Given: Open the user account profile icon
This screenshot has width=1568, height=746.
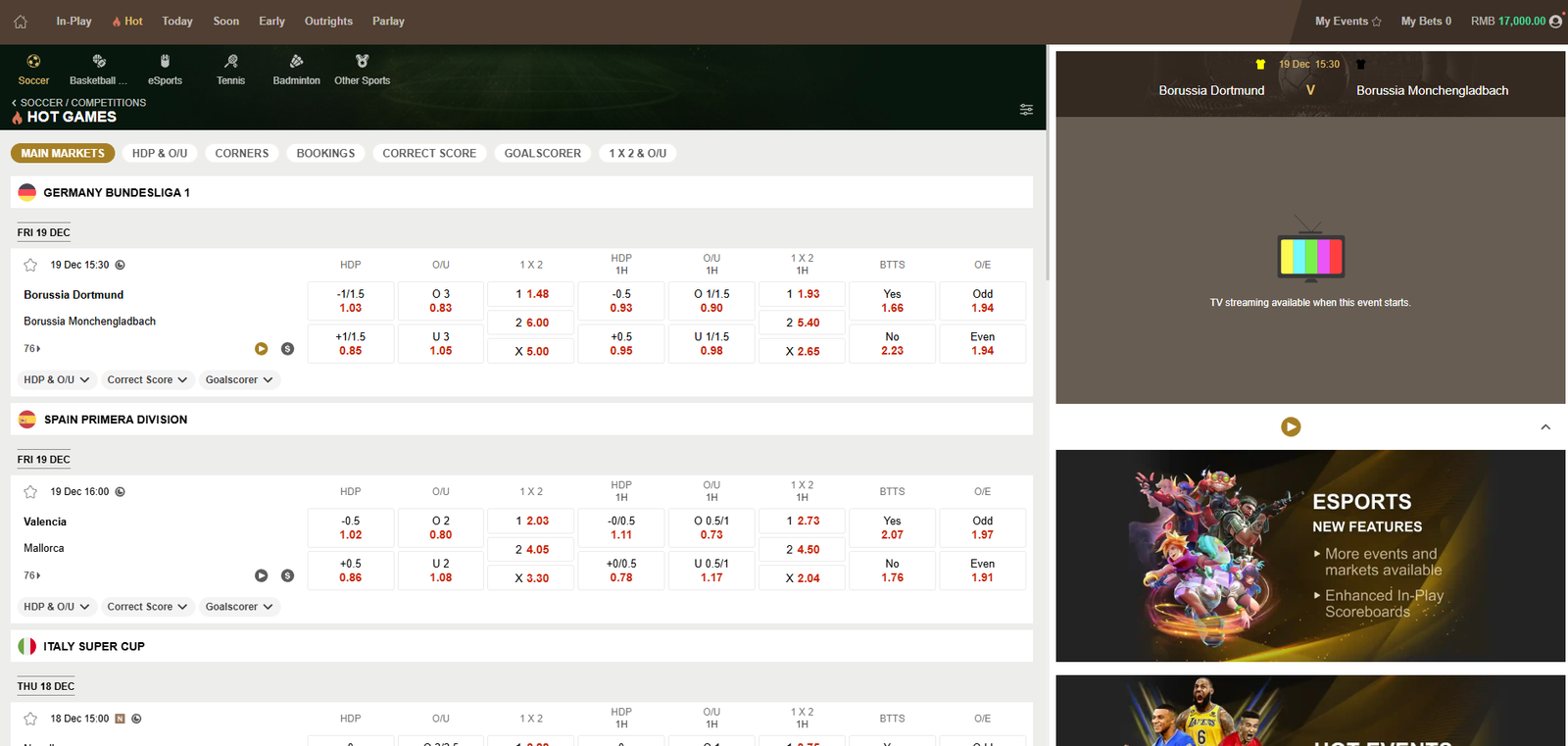Looking at the screenshot, I should [1555, 21].
